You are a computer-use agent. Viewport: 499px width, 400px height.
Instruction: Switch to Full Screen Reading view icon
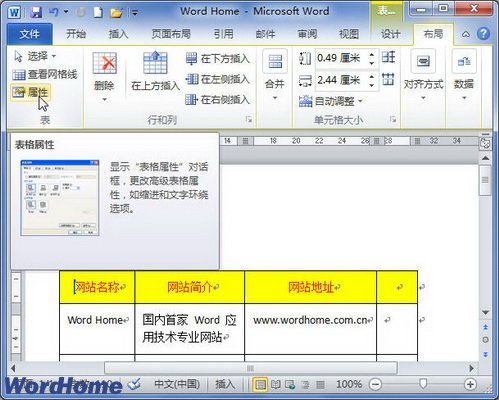click(275, 385)
